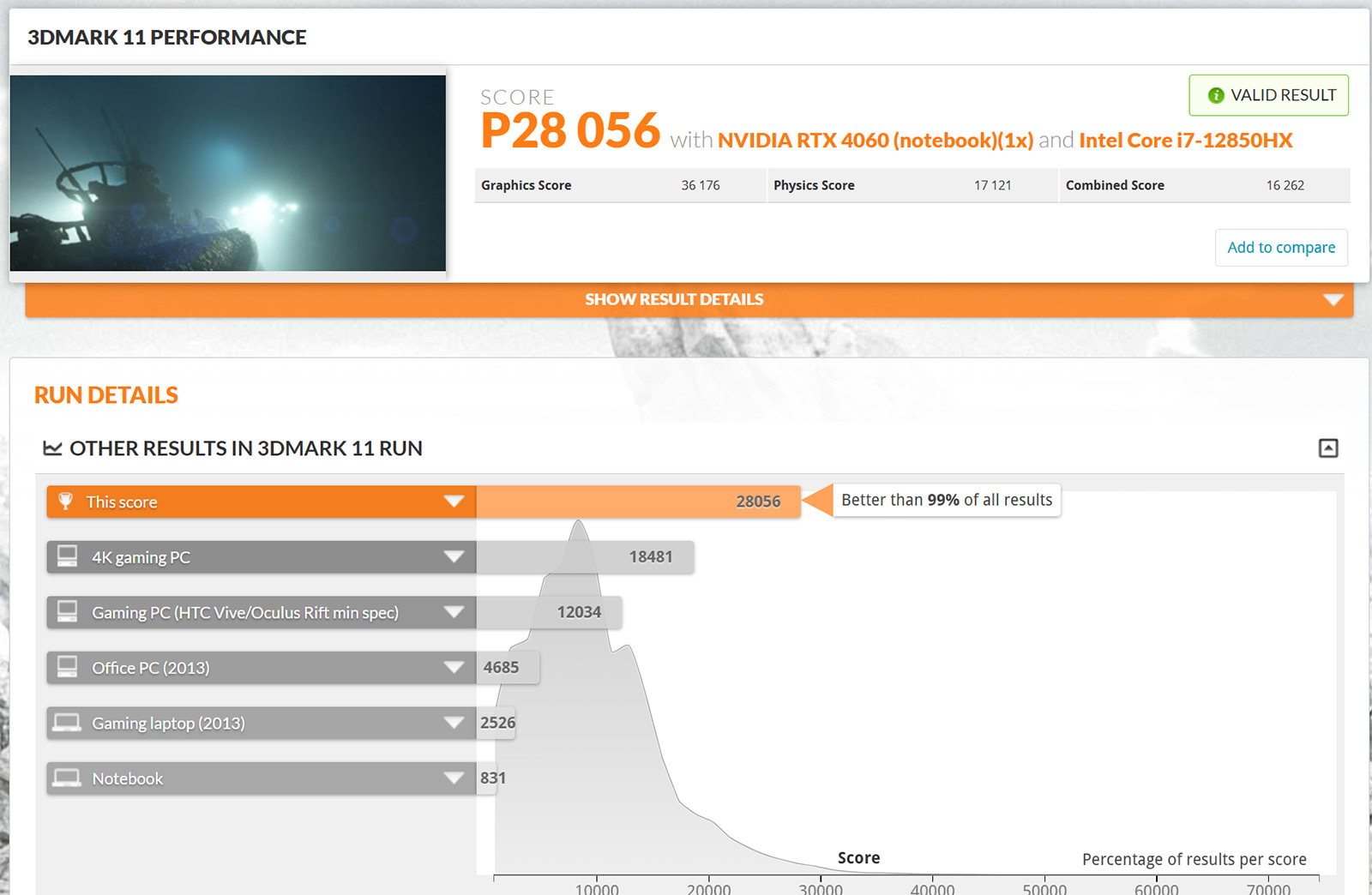This screenshot has height=895, width=1372.
Task: Click the 12034 score bar
Action: coord(549,612)
